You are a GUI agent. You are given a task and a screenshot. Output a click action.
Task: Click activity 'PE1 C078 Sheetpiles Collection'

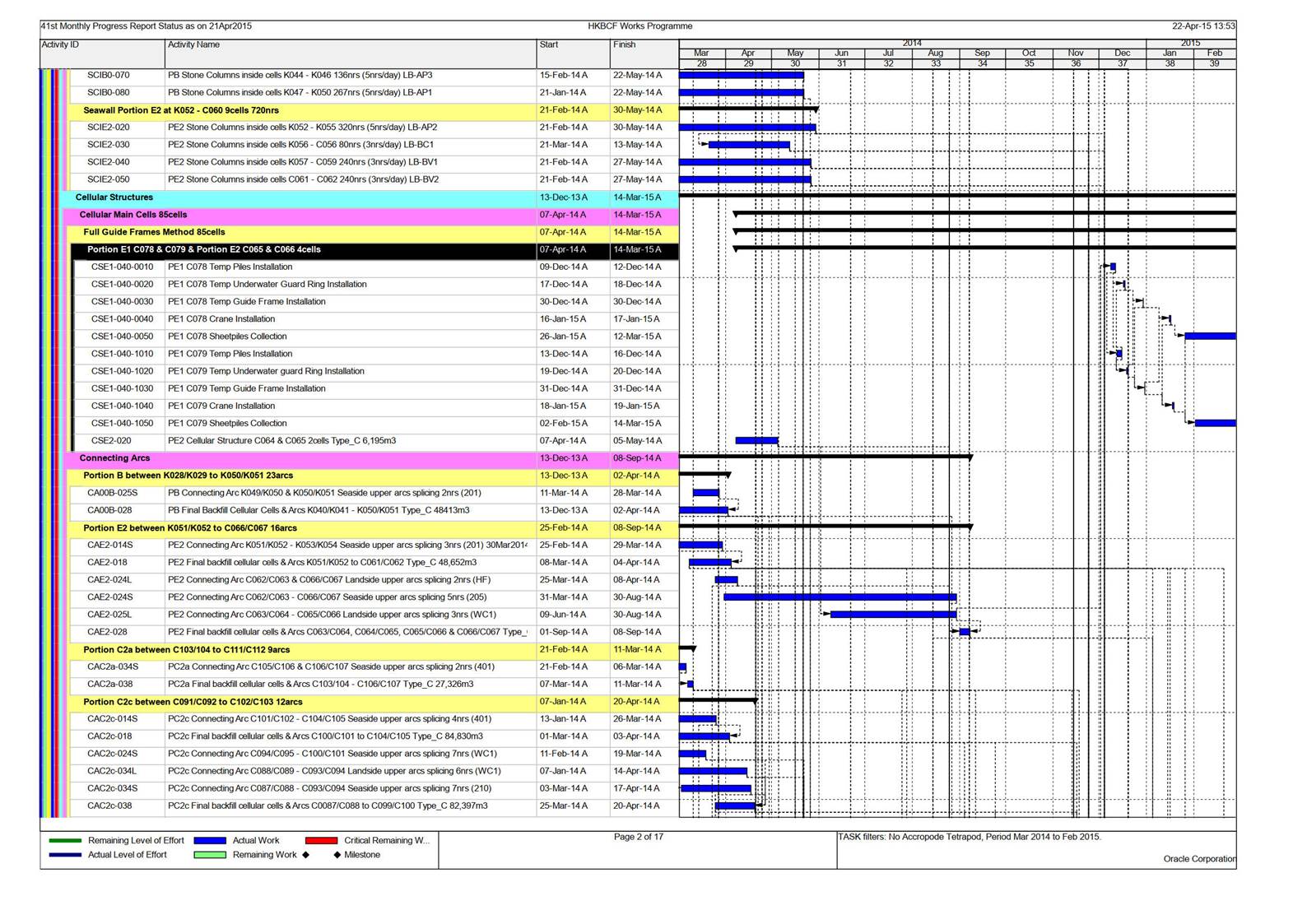[x=227, y=337]
